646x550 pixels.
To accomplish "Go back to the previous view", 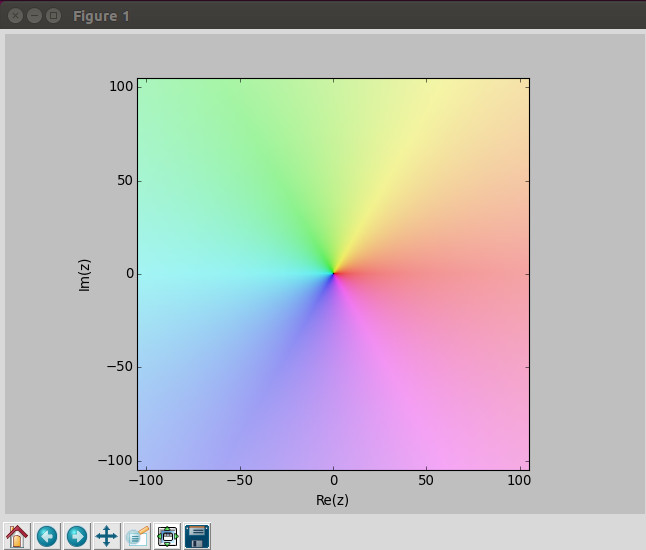I will coord(47,536).
